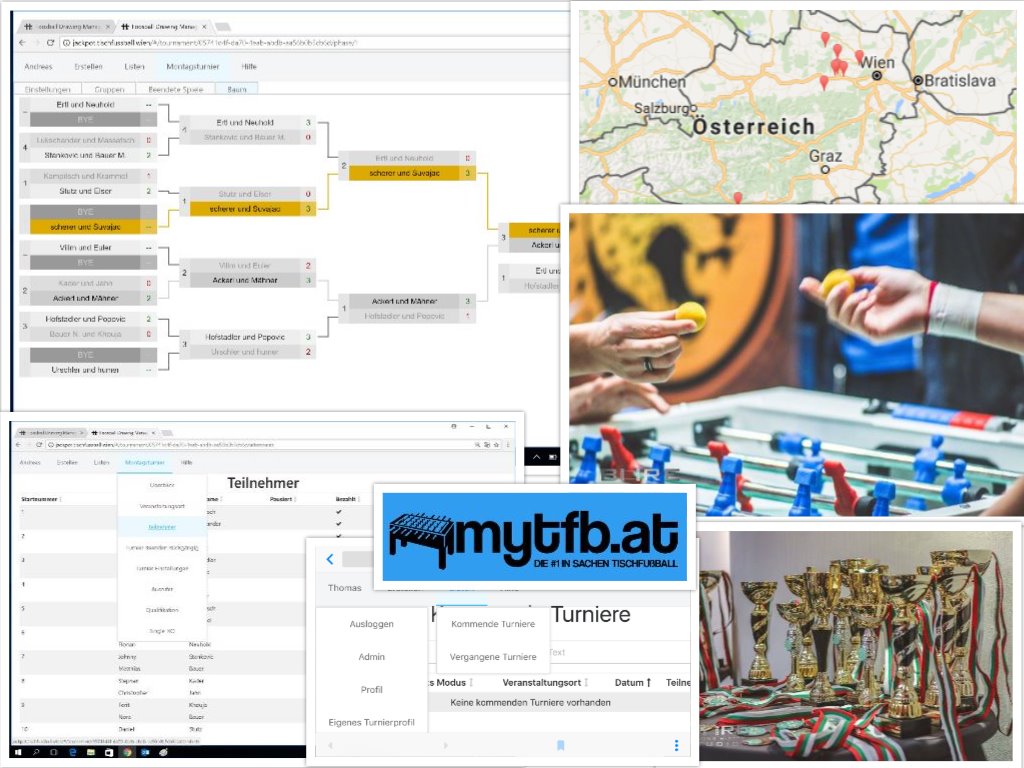Switch to Beendete Spiele tab
This screenshot has height=768, width=1024.
coord(176,89)
